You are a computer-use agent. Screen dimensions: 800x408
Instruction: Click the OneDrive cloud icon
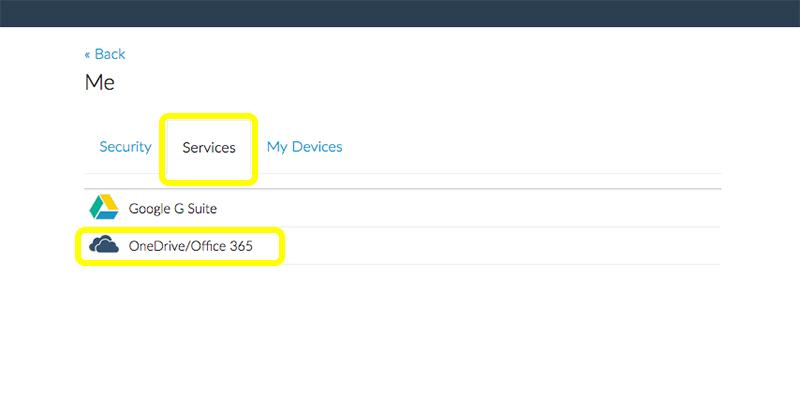104,245
